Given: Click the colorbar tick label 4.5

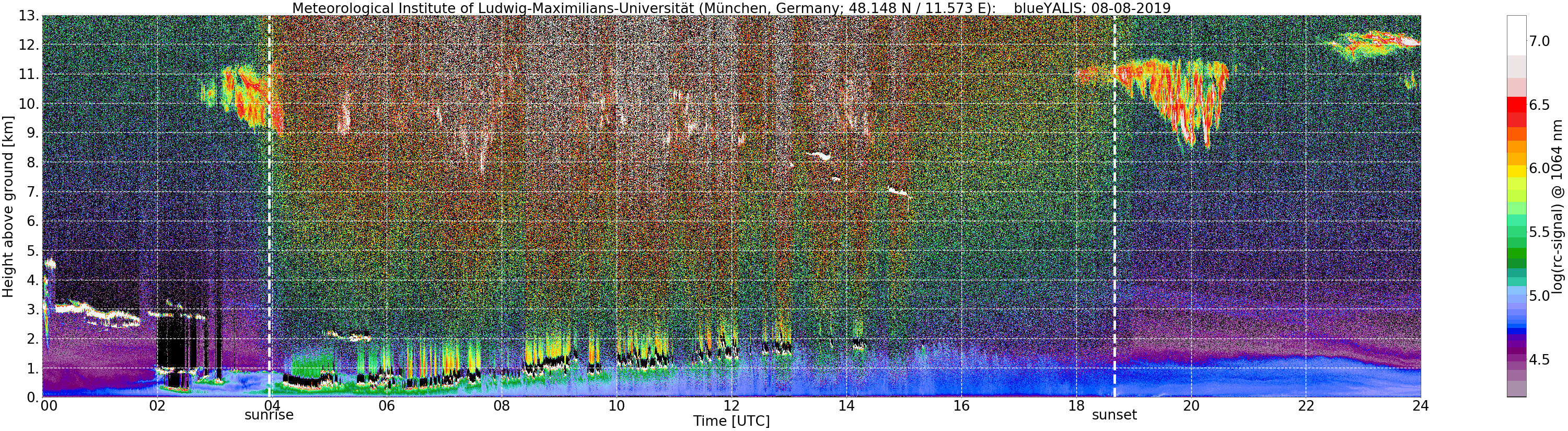Looking at the screenshot, I should (x=1539, y=360).
